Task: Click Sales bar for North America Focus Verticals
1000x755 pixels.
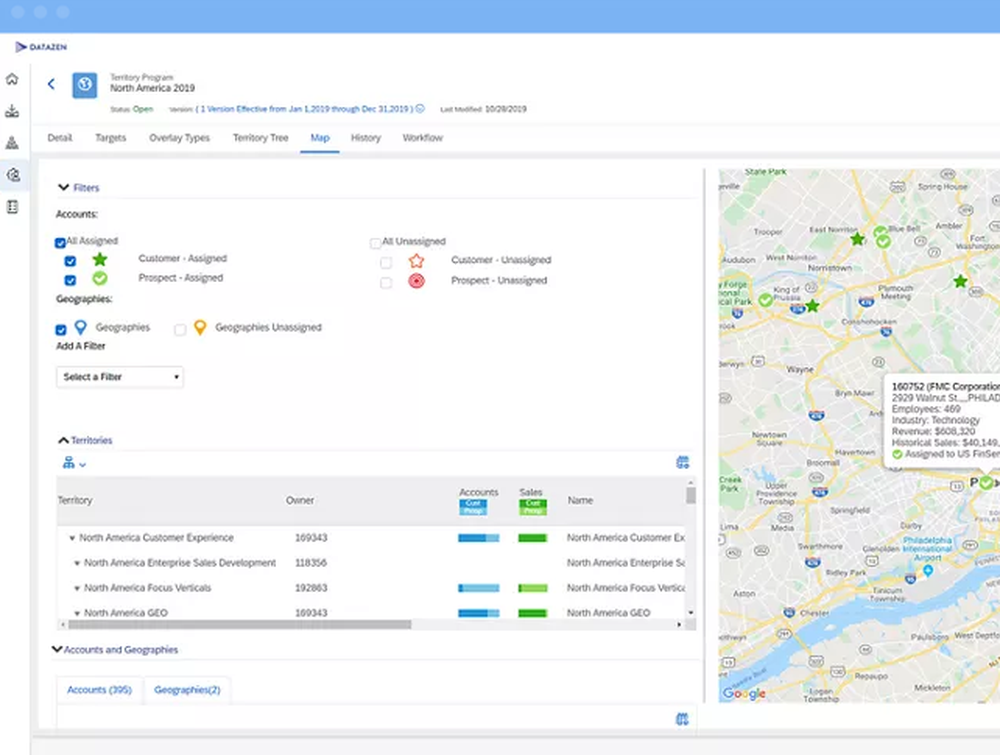Action: pos(533,588)
